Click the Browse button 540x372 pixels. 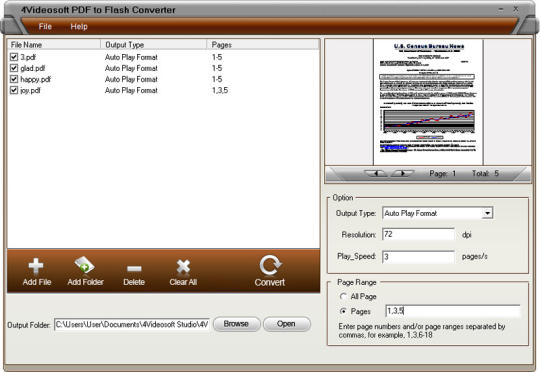[x=236, y=324]
